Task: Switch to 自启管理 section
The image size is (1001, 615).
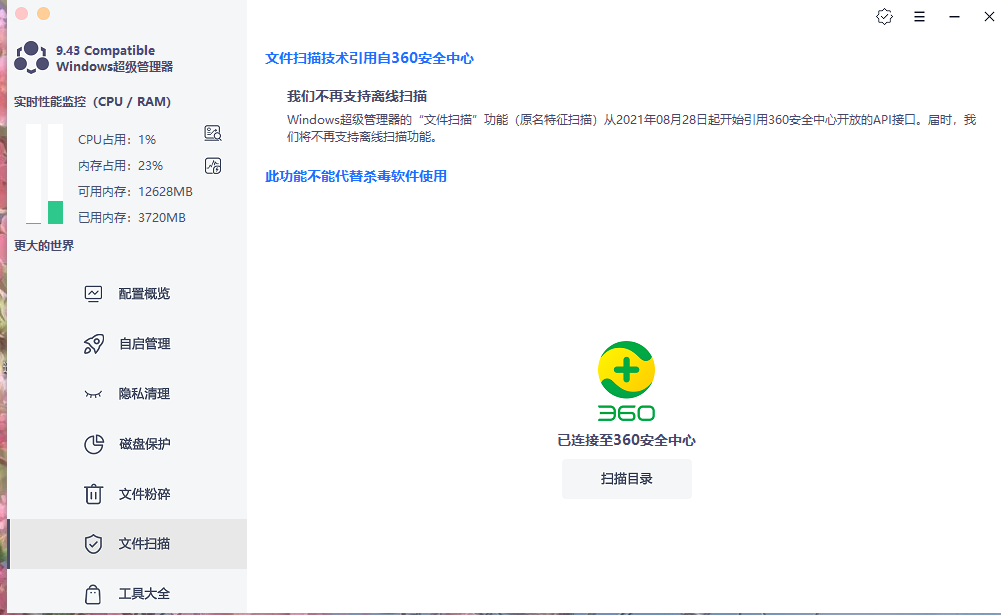Action: tap(128, 344)
